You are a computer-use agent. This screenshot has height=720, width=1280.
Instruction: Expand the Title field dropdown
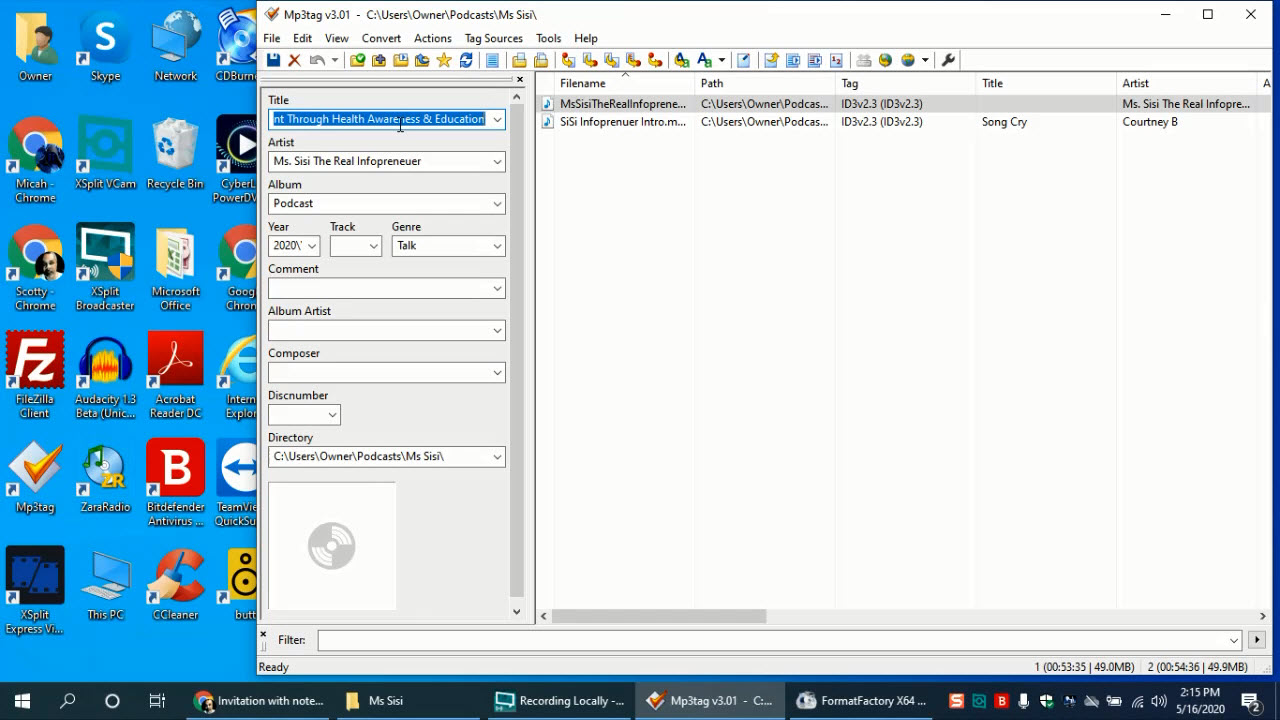(x=497, y=119)
